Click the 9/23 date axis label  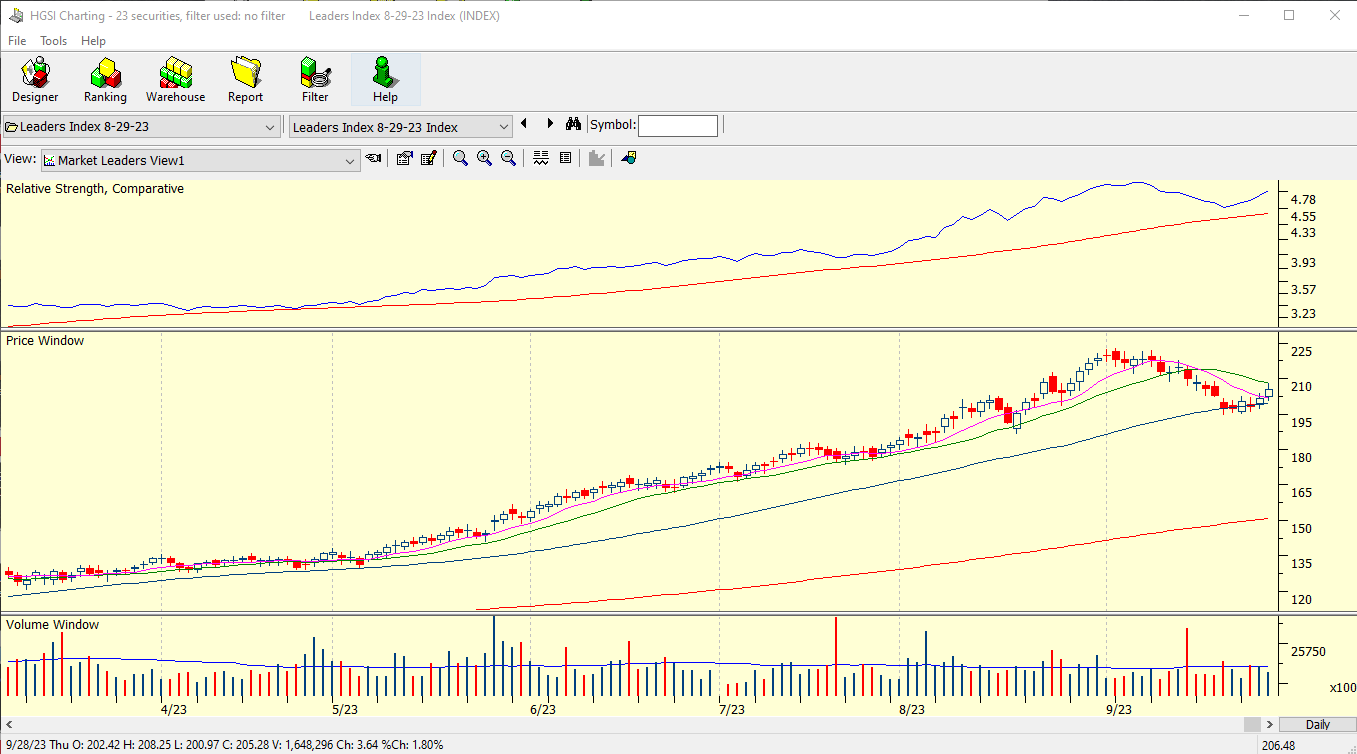(1118, 709)
